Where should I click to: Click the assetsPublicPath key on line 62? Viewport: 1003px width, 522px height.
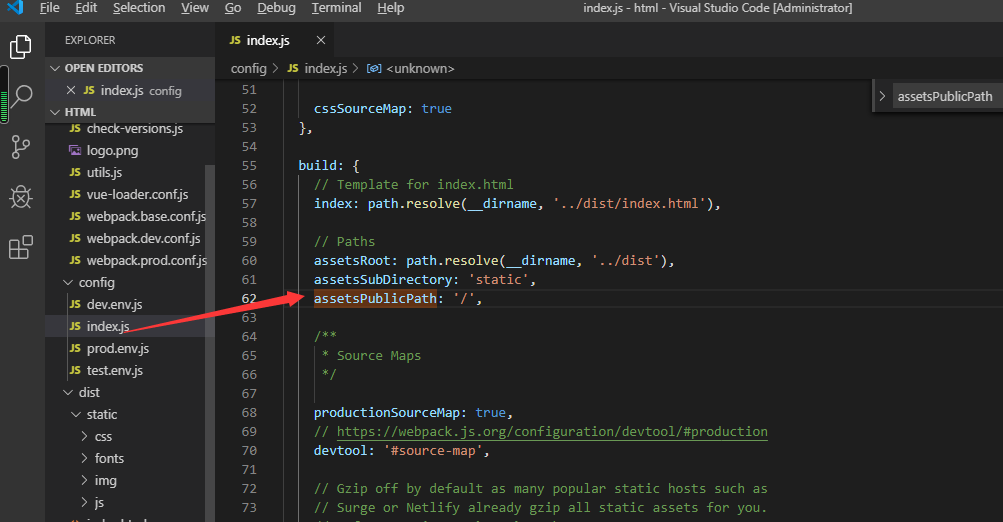click(375, 299)
